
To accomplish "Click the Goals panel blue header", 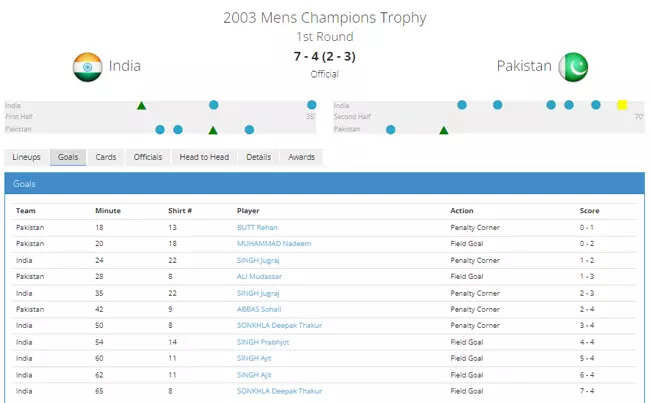I will coord(325,185).
